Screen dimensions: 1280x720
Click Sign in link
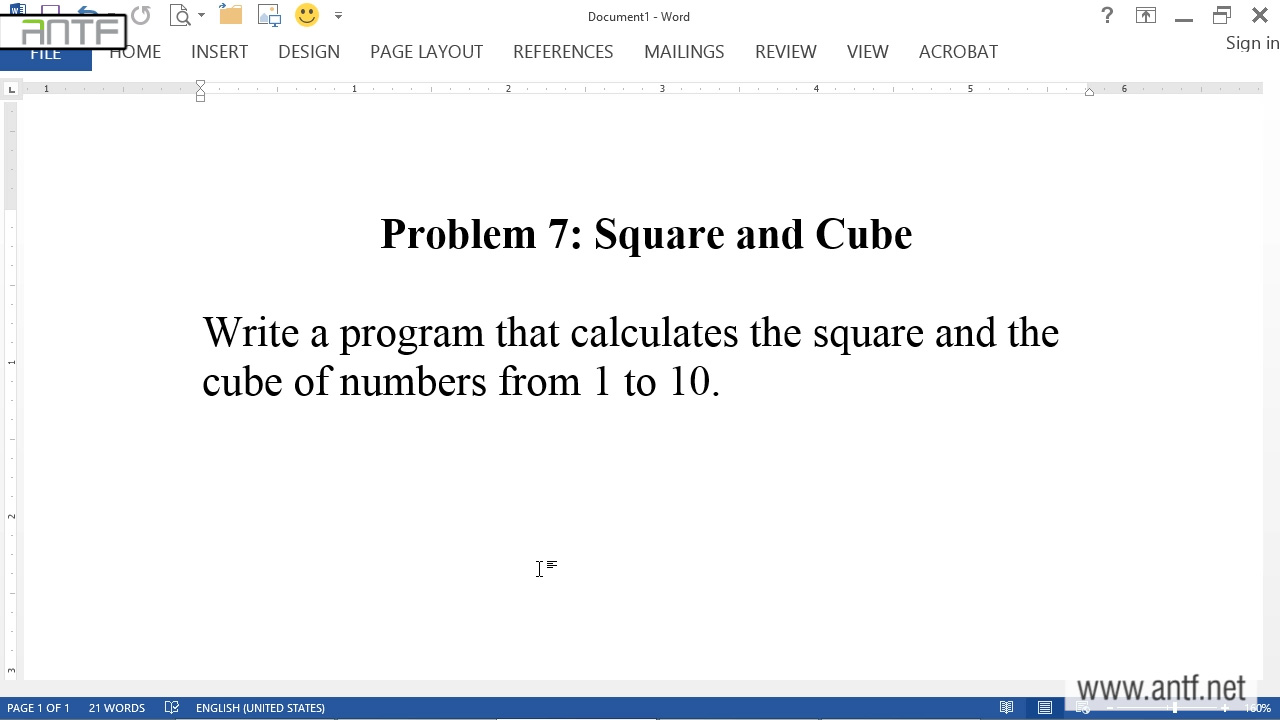coord(1252,43)
